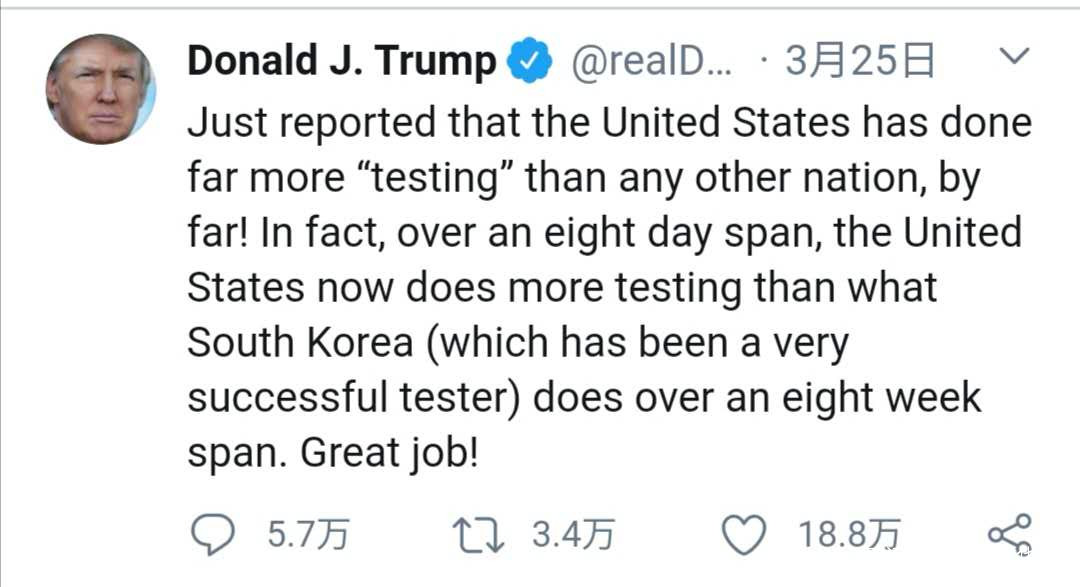Image resolution: width=1080 pixels, height=587 pixels.
Task: Click the @realD... handle
Action: coord(651,63)
